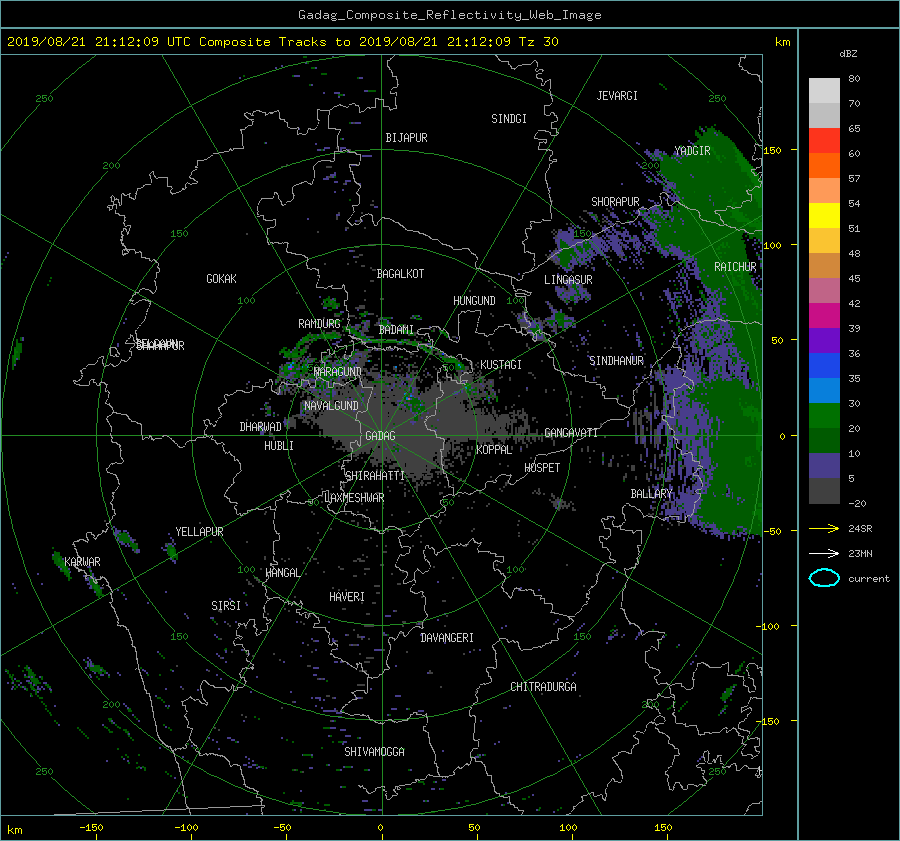Click the BADAMI city label
Screen dimensions: 900x841
point(396,330)
